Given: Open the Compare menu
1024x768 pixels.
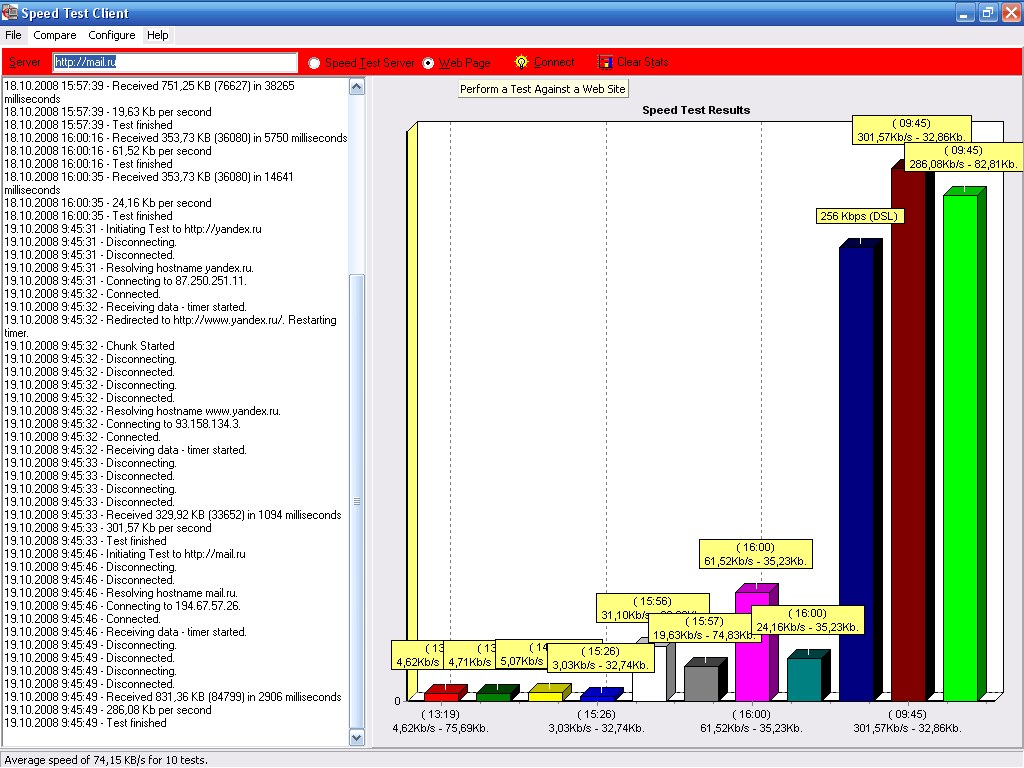Looking at the screenshot, I should tap(54, 35).
